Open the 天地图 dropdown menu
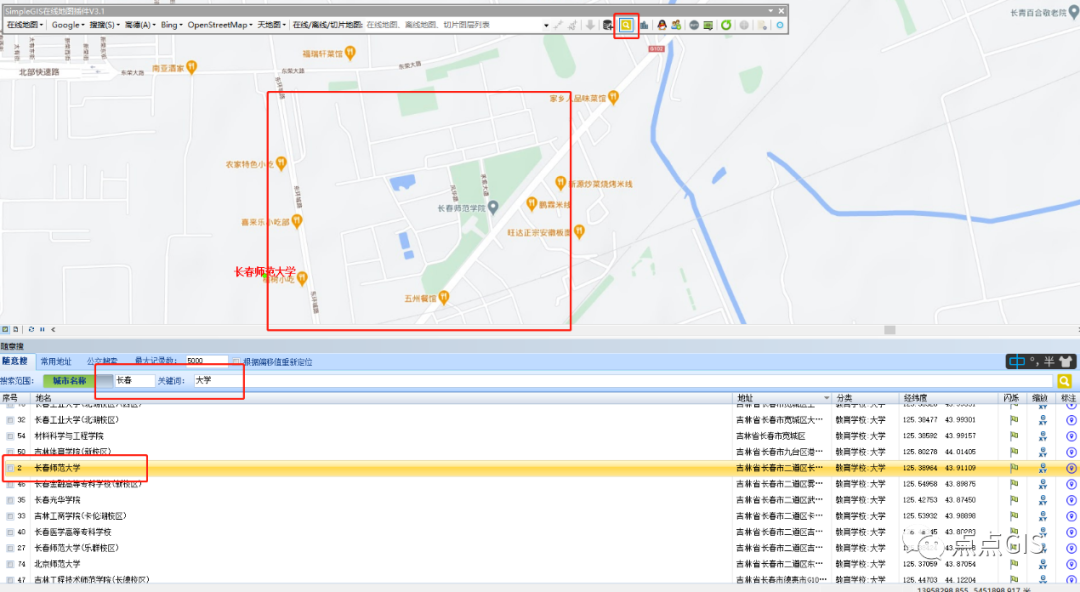 point(271,25)
